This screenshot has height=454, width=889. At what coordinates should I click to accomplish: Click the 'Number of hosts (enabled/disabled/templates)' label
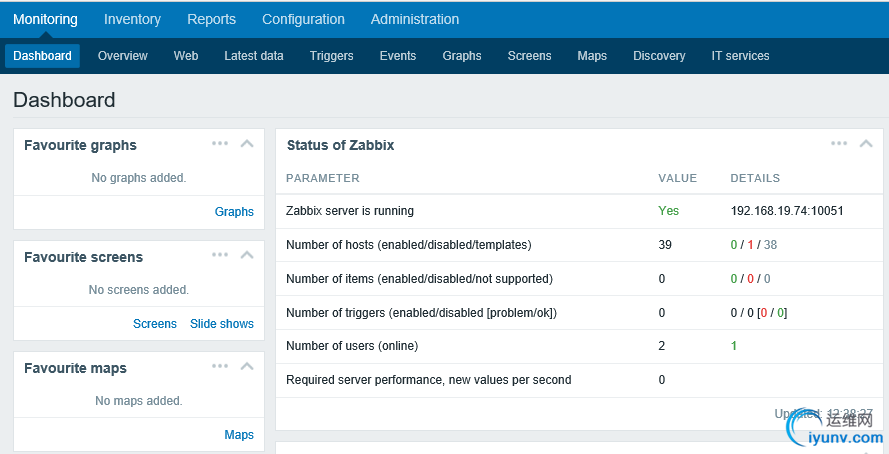click(409, 245)
